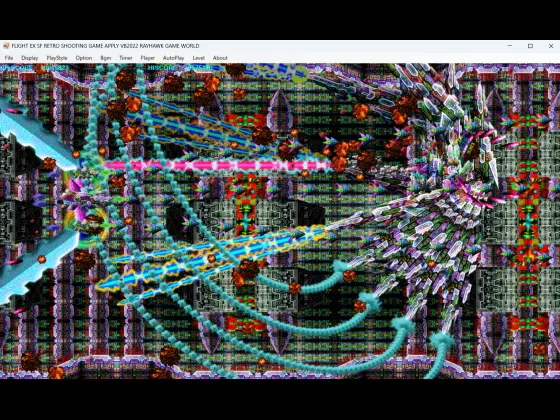The image size is (560, 420).
Task: Click the 1P SCORE readout at top left
Action: click(35, 68)
